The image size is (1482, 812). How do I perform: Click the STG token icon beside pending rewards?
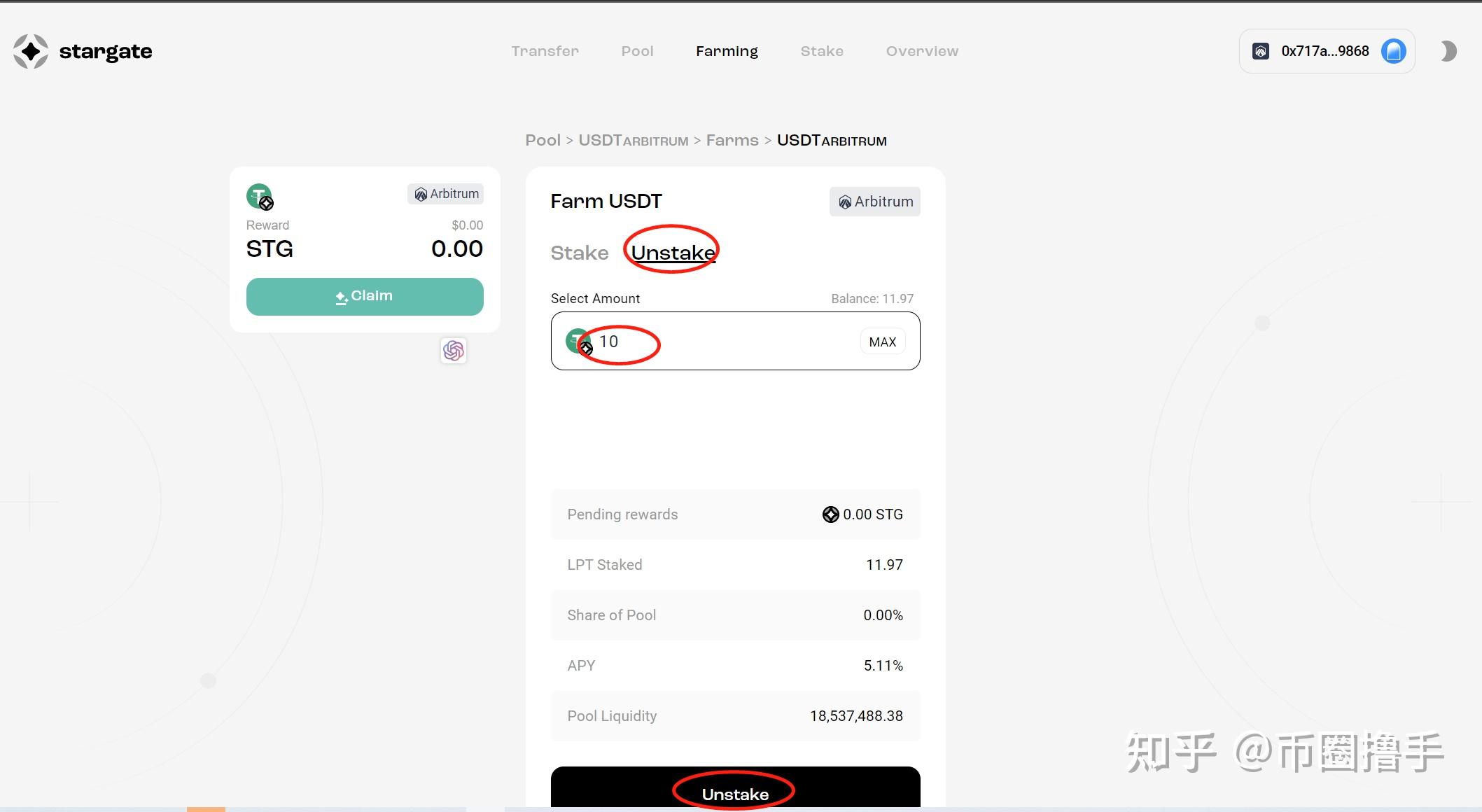coord(830,514)
